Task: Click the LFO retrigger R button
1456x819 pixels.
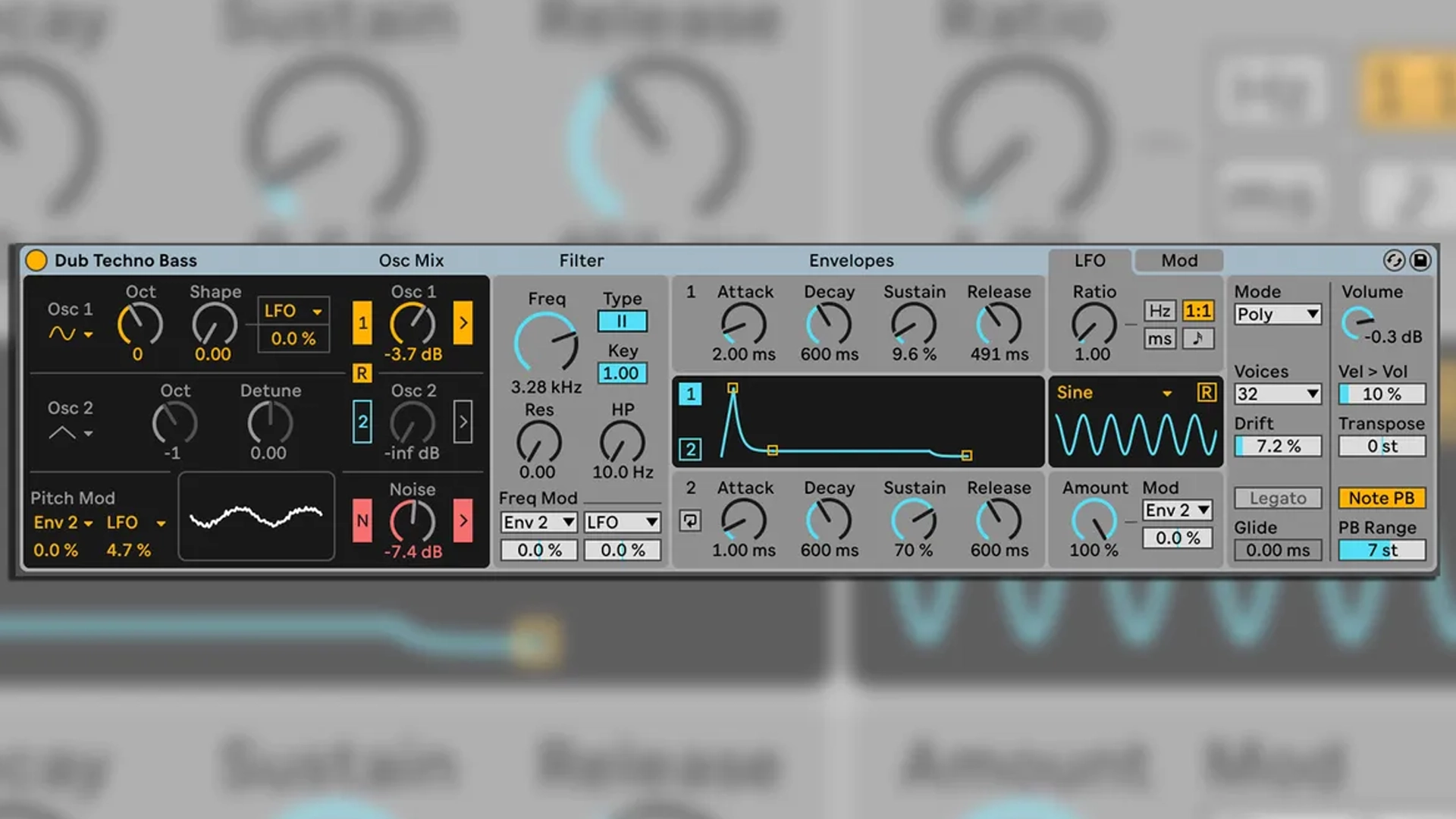Action: coord(1206,392)
